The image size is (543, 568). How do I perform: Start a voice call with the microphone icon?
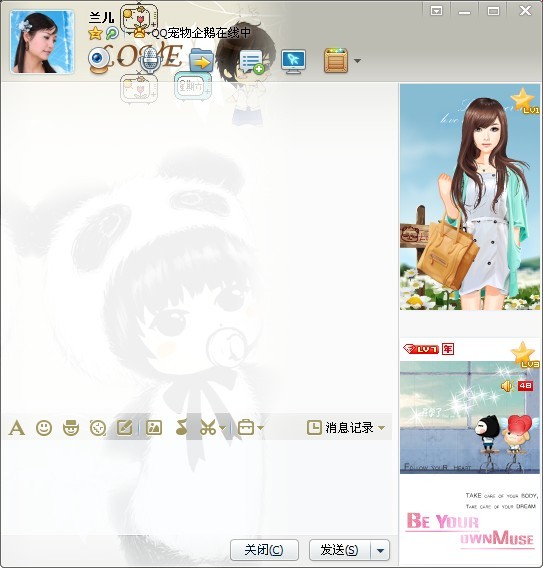151,60
